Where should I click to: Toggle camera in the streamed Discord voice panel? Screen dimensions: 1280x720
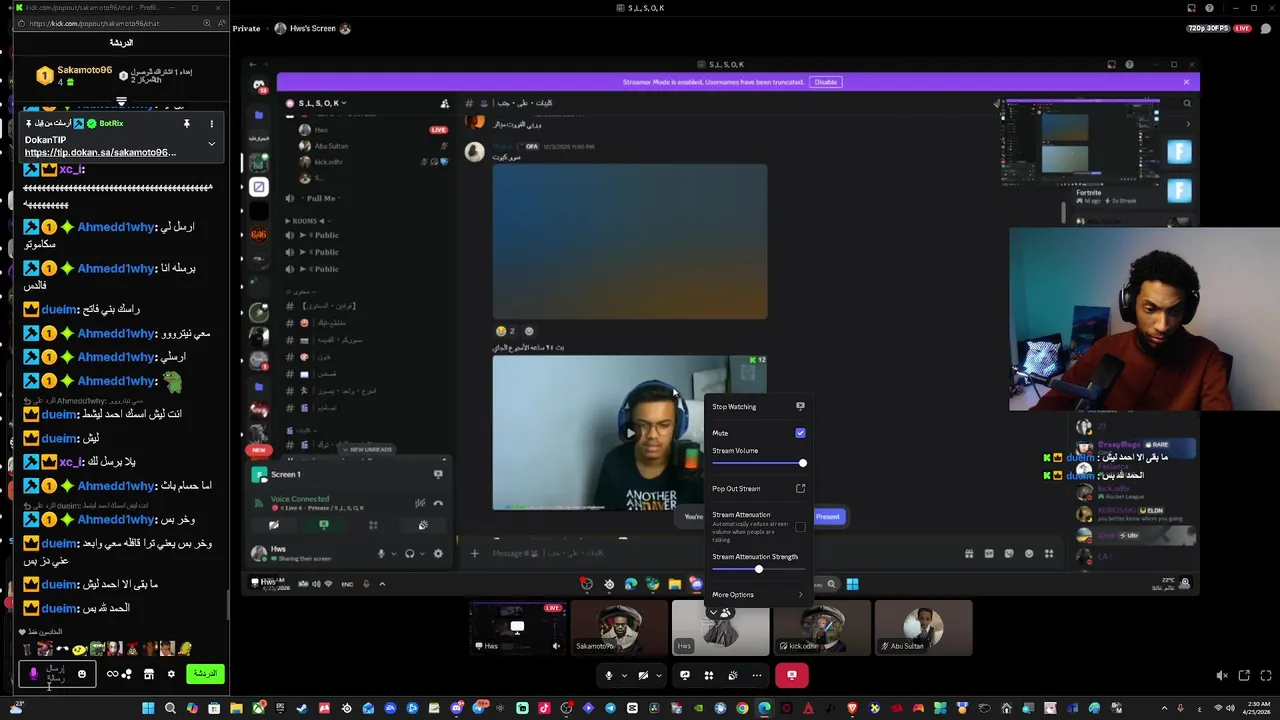click(274, 525)
